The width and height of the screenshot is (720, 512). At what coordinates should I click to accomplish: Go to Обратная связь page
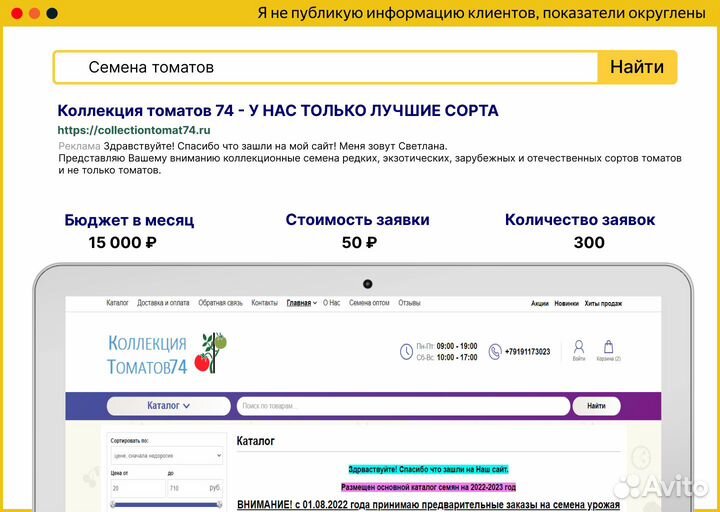point(220,303)
